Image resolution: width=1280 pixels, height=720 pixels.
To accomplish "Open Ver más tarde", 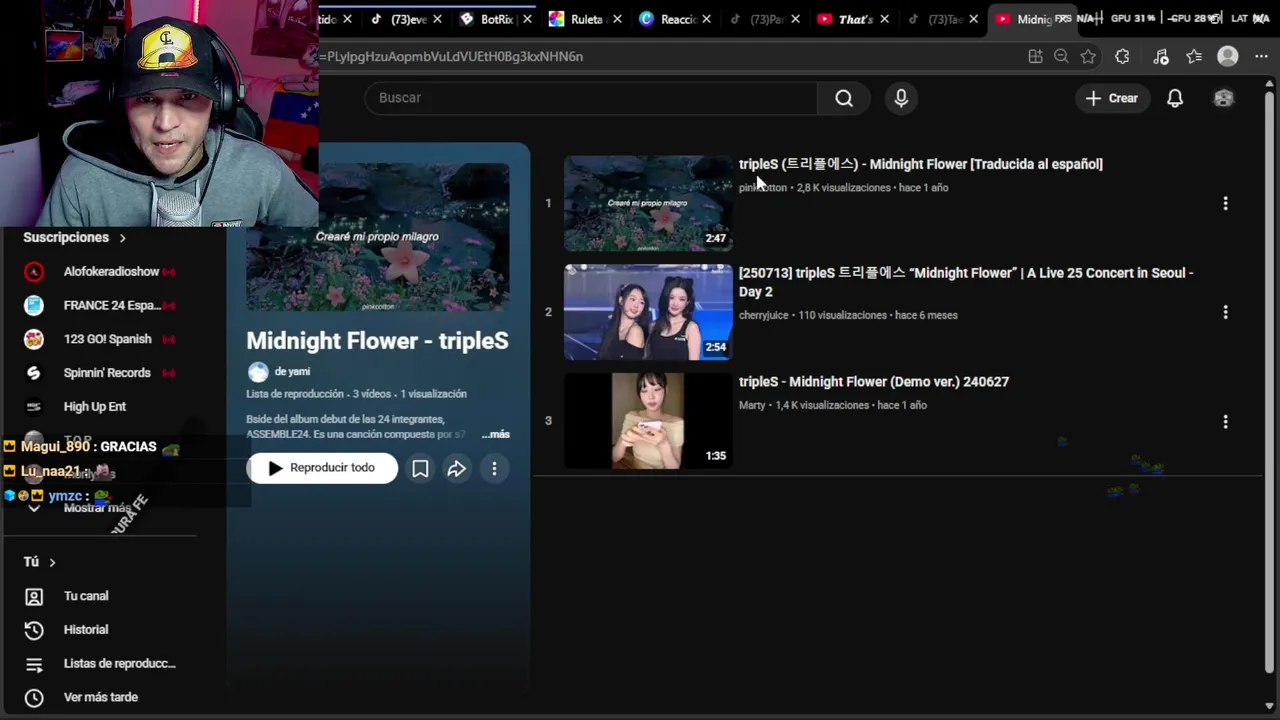I will 100,697.
